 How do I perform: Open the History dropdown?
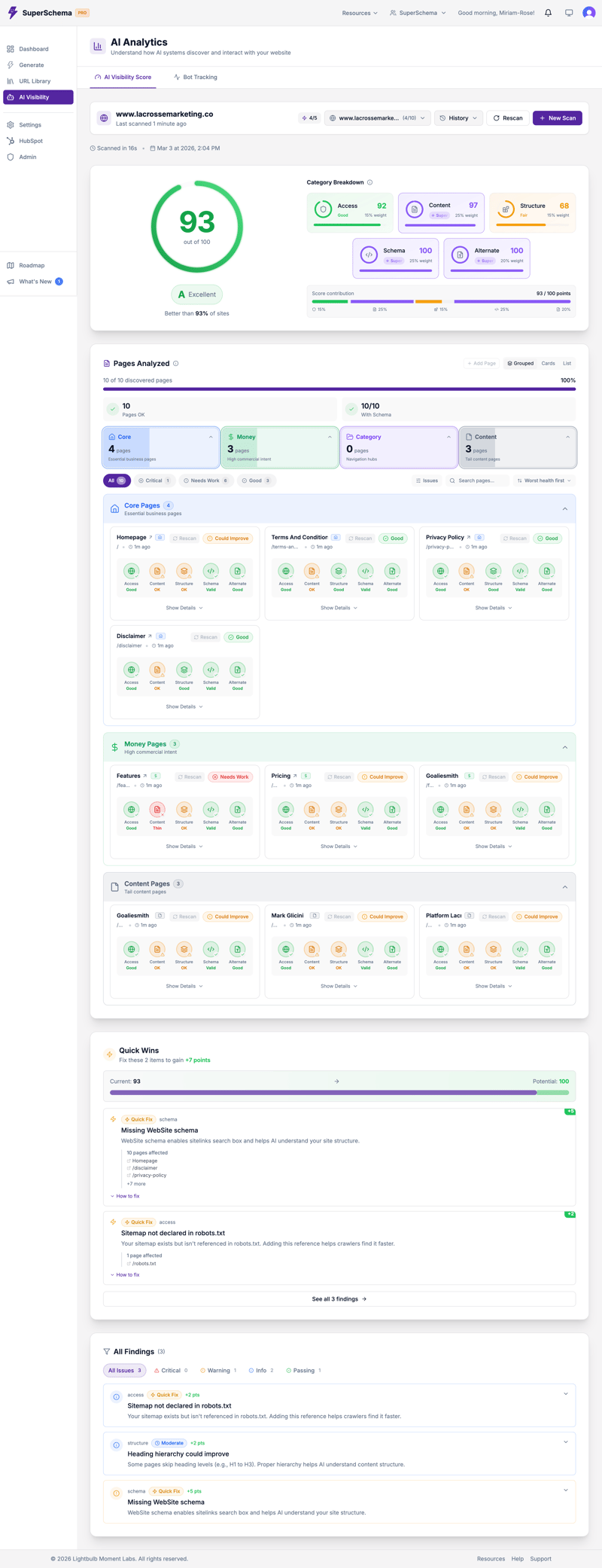(x=458, y=118)
